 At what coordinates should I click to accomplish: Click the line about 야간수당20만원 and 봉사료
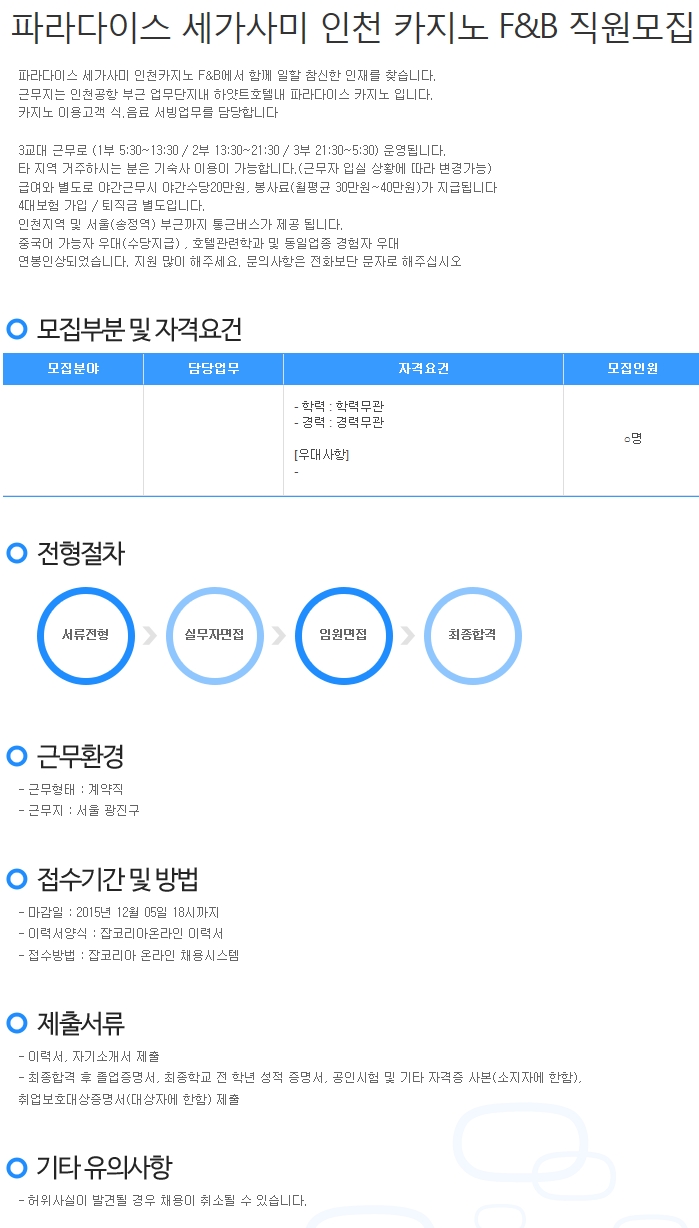[257, 187]
